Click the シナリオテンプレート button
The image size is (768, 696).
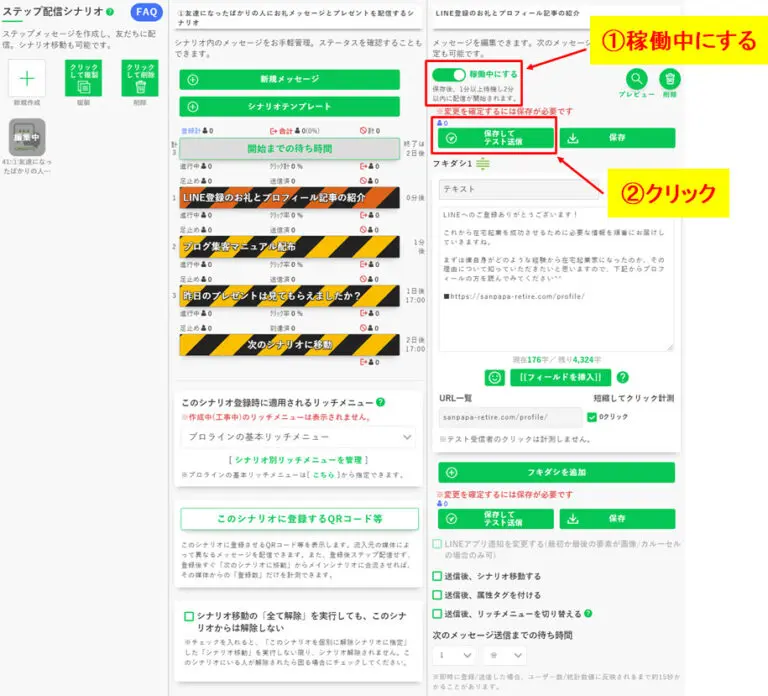click(x=289, y=106)
